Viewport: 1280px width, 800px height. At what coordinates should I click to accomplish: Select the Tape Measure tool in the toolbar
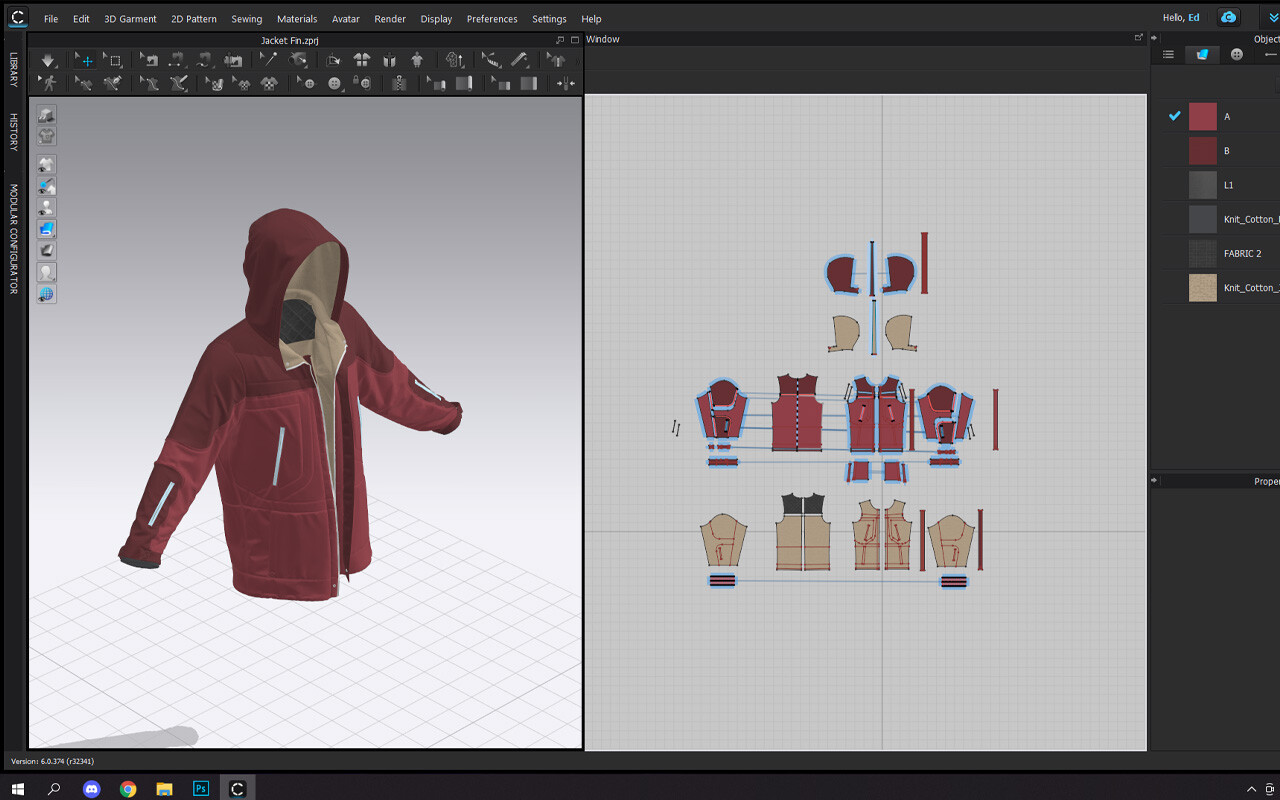520,60
